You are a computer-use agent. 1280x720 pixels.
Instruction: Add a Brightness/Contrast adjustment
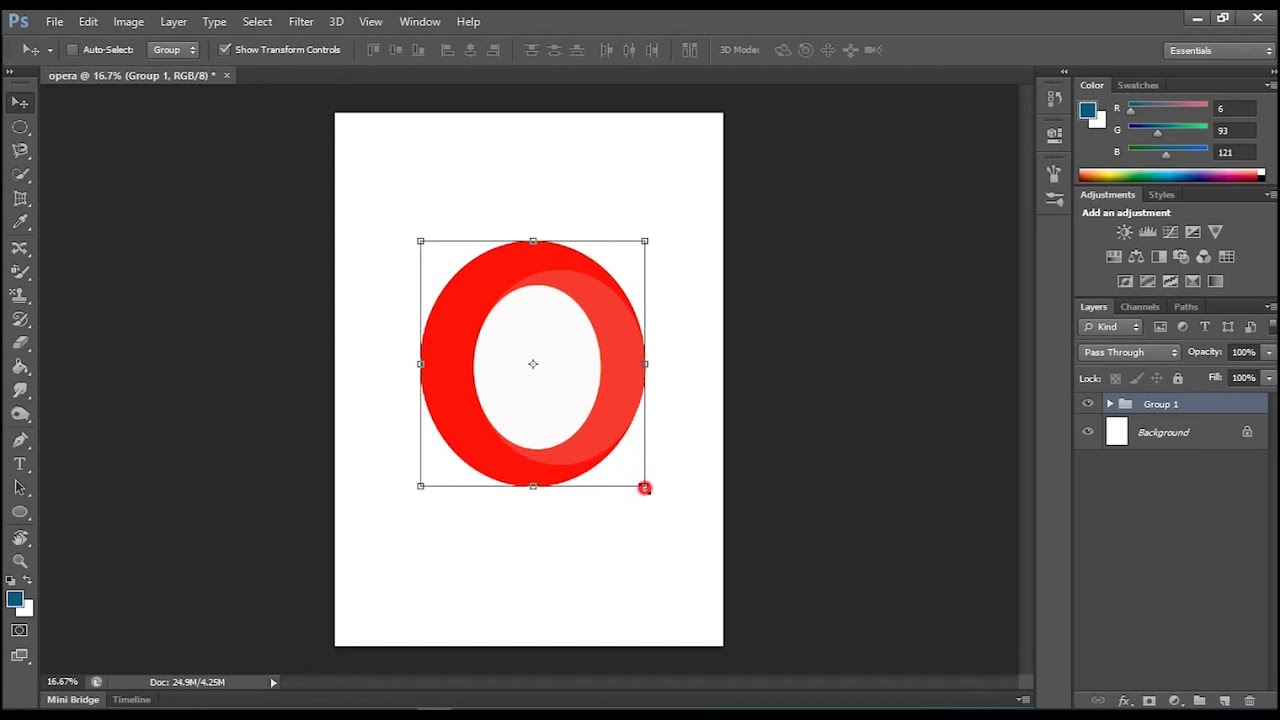tap(1125, 232)
